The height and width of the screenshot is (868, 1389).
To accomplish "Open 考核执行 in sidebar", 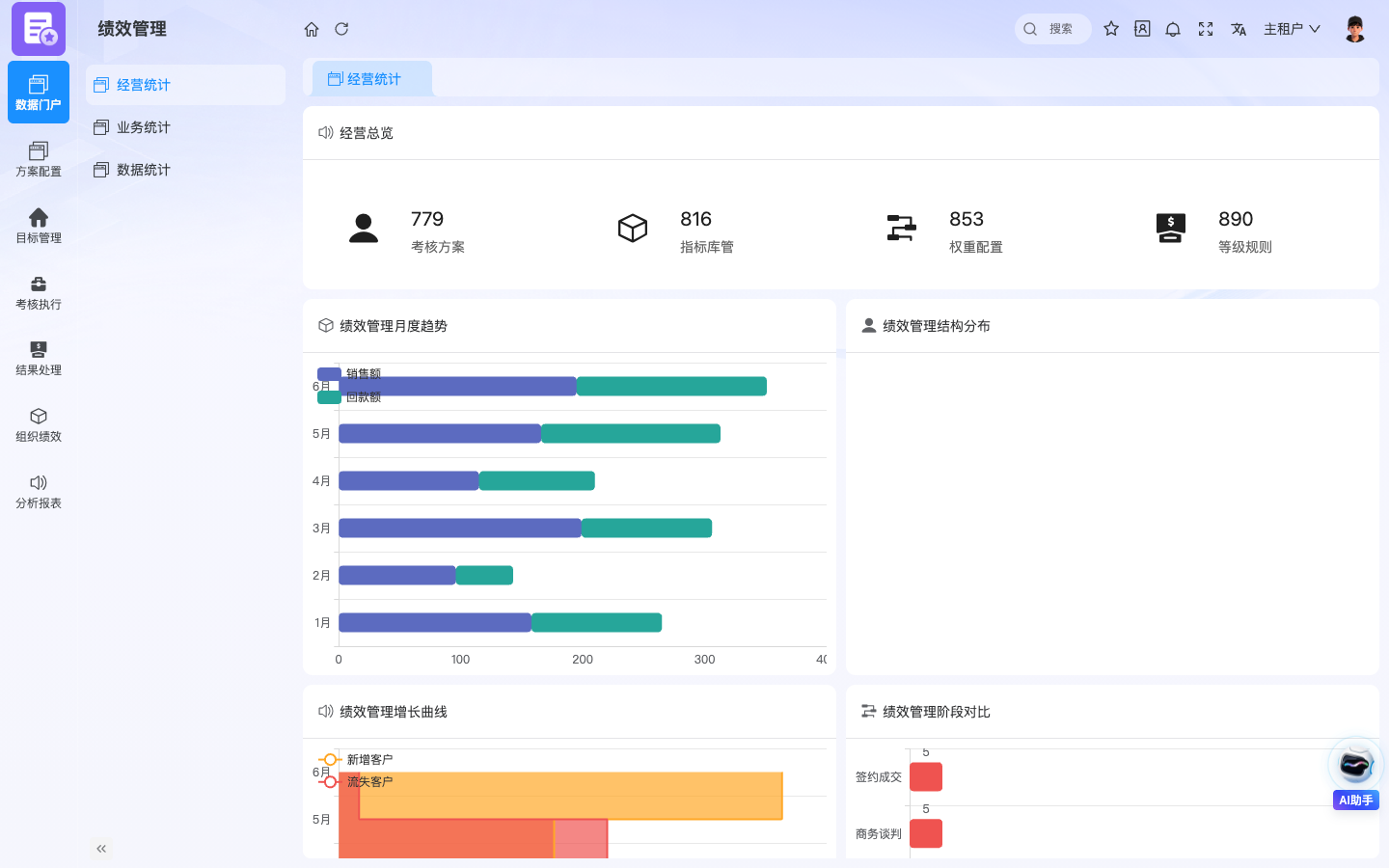I will (39, 292).
